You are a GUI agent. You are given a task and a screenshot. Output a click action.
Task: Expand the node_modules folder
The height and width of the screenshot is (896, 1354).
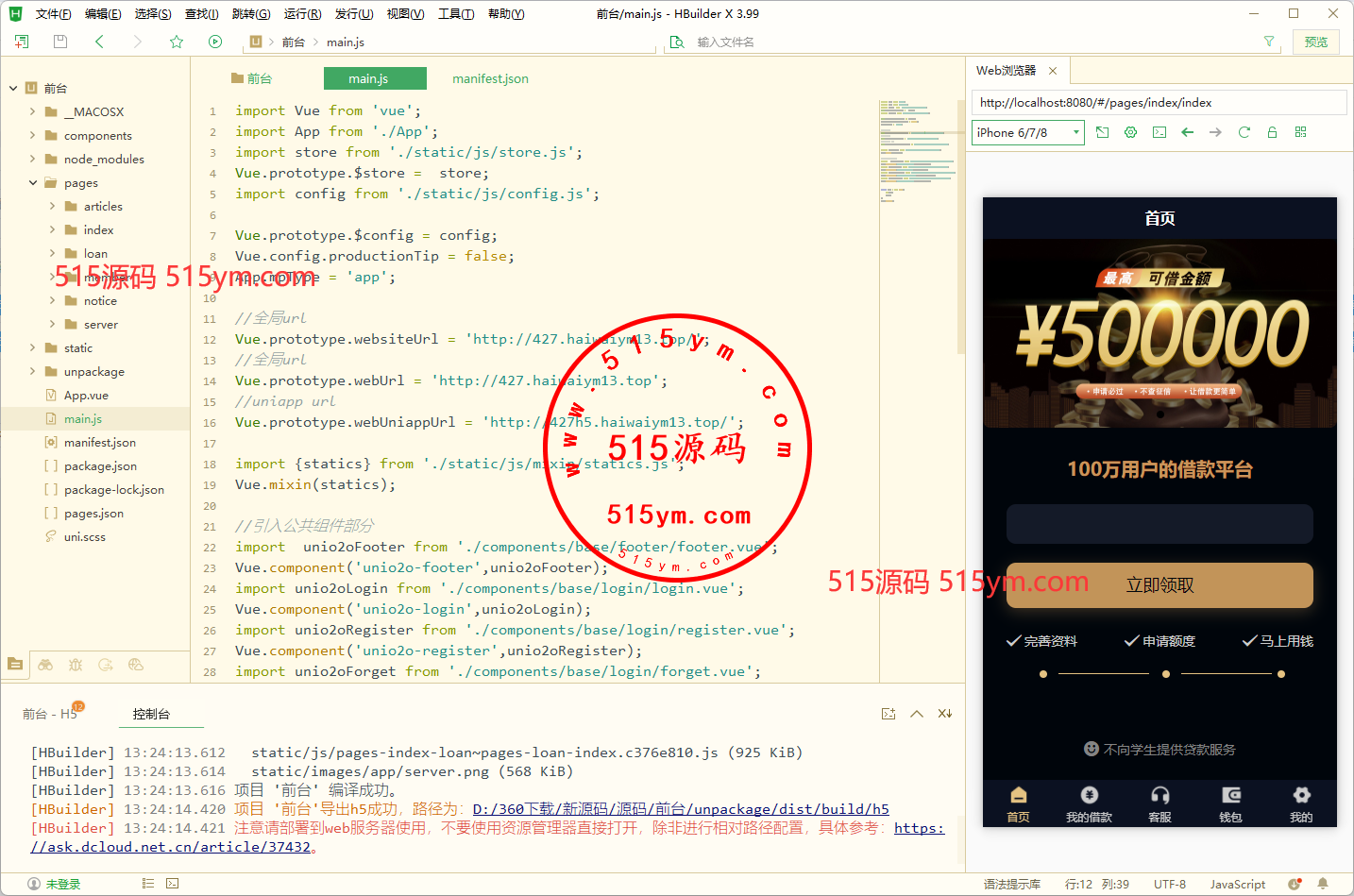[33, 159]
